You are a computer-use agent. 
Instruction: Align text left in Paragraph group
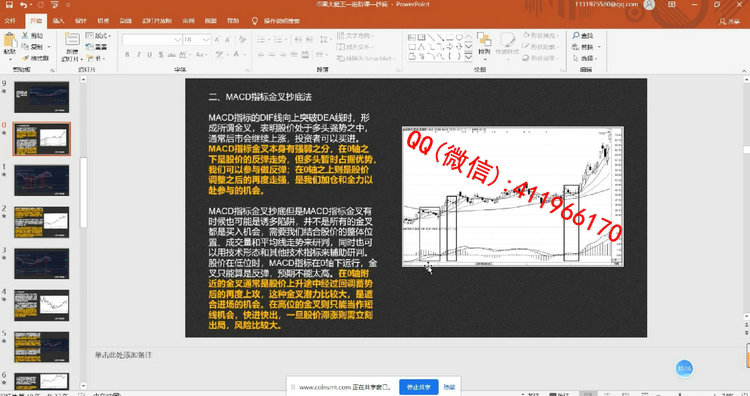click(261, 55)
